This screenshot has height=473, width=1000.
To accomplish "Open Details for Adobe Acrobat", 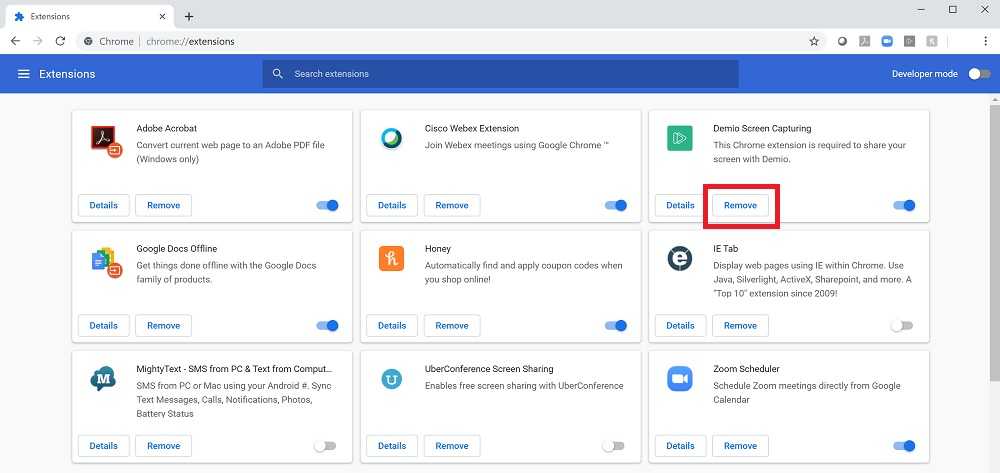I will click(103, 205).
